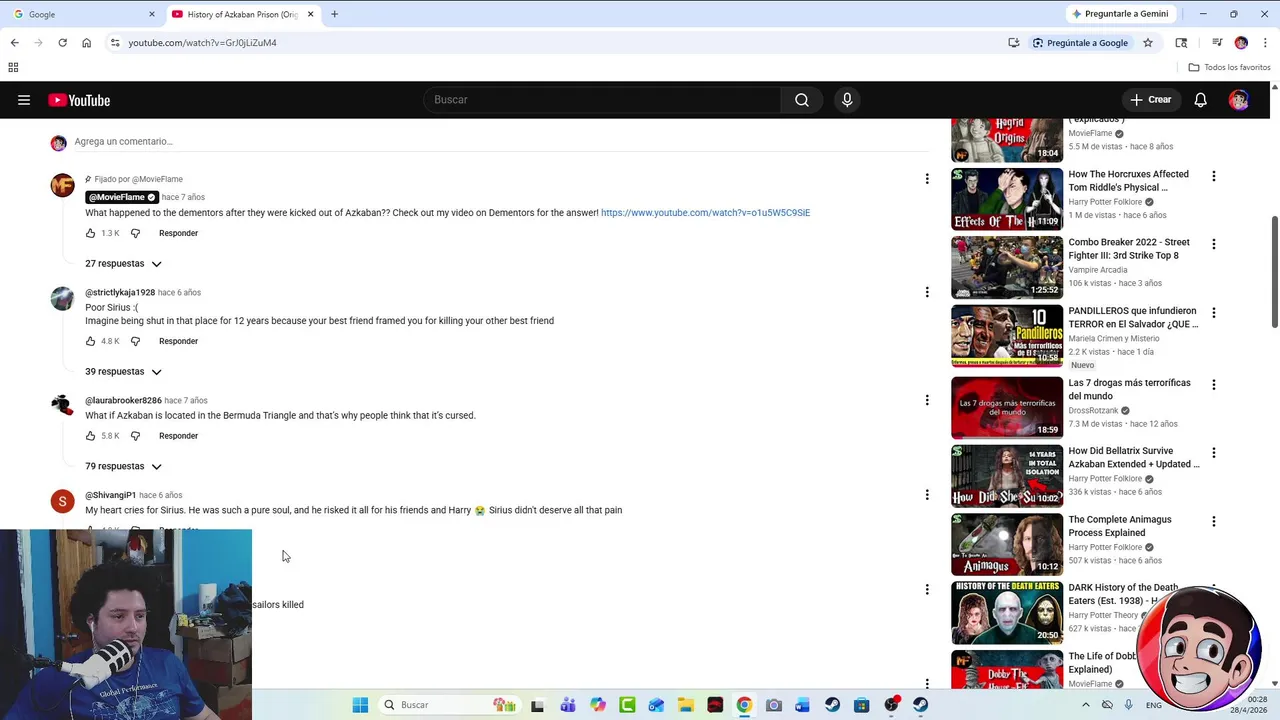Open File Explorer from the taskbar

(686, 705)
